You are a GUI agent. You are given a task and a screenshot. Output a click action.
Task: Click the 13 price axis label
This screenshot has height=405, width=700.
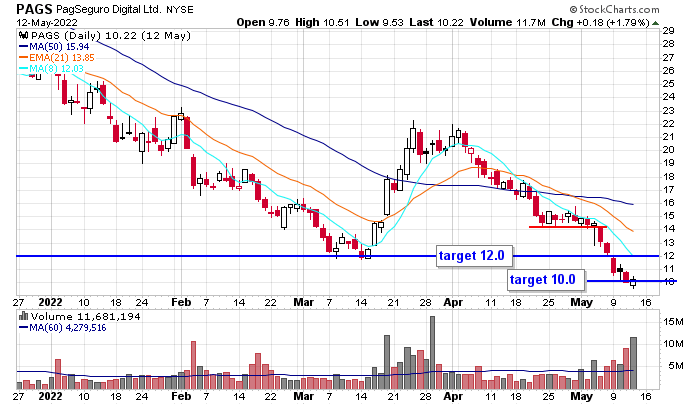[668, 242]
